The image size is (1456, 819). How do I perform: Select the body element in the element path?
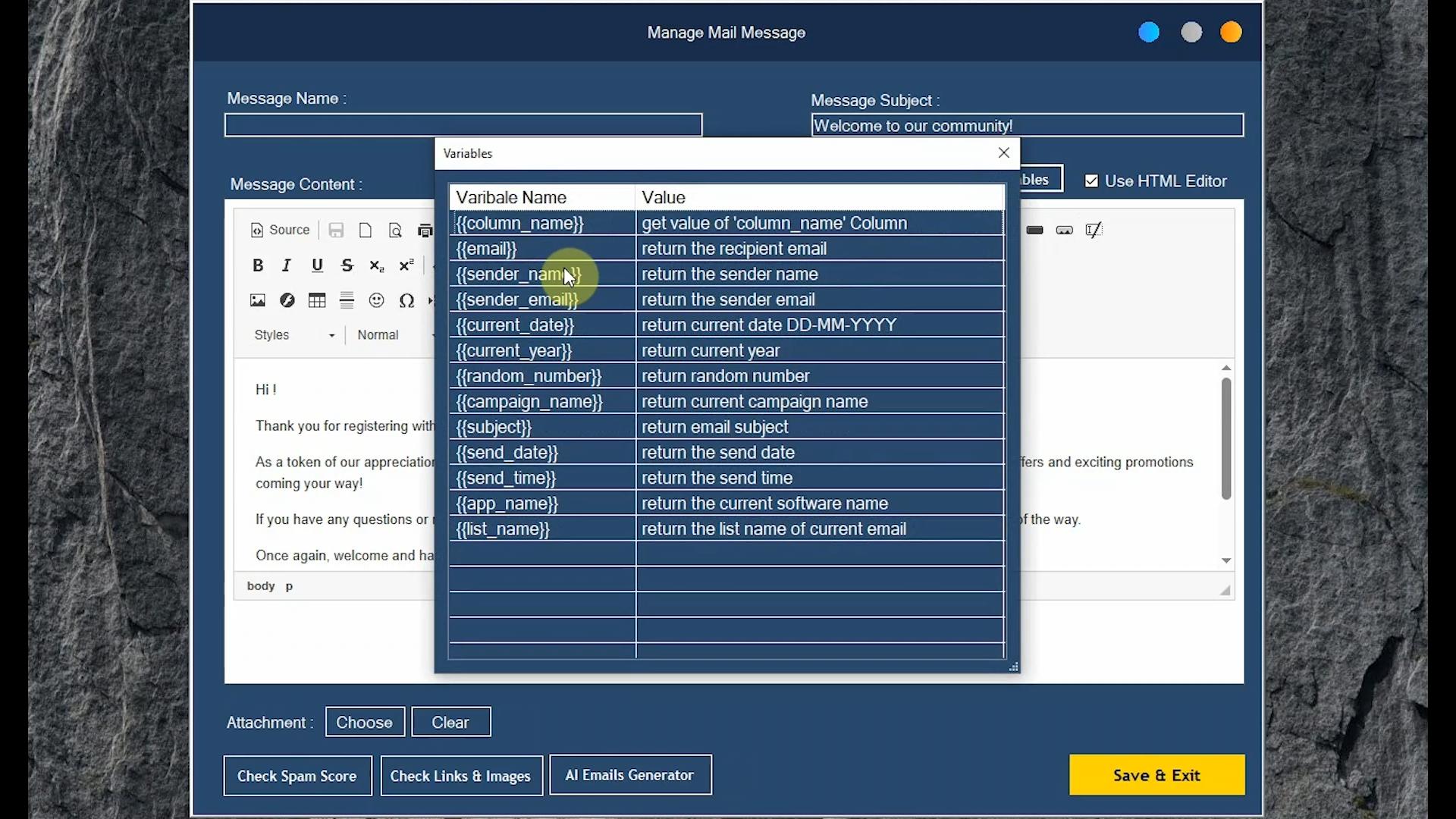pyautogui.click(x=259, y=585)
